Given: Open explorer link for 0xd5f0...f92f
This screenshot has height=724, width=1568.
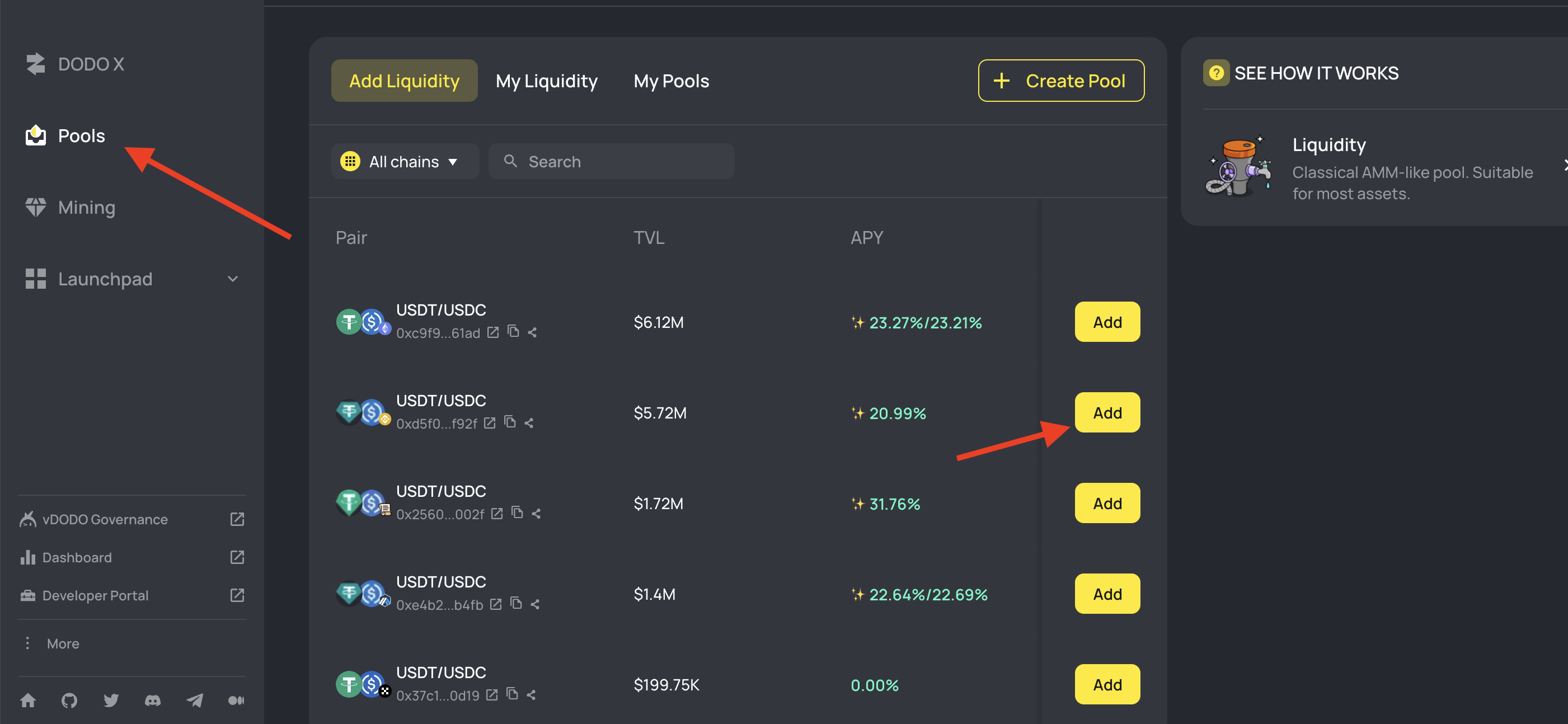Looking at the screenshot, I should click(x=490, y=423).
